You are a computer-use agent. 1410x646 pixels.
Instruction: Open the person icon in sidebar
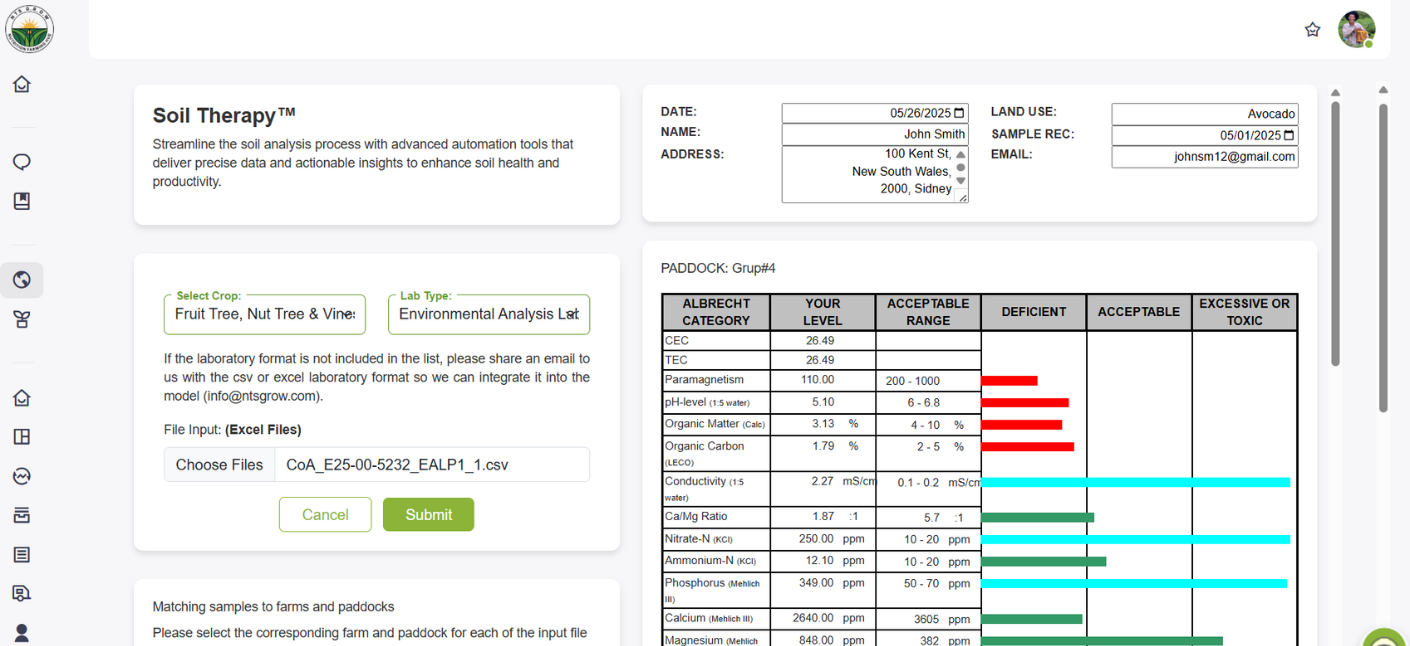[22, 632]
